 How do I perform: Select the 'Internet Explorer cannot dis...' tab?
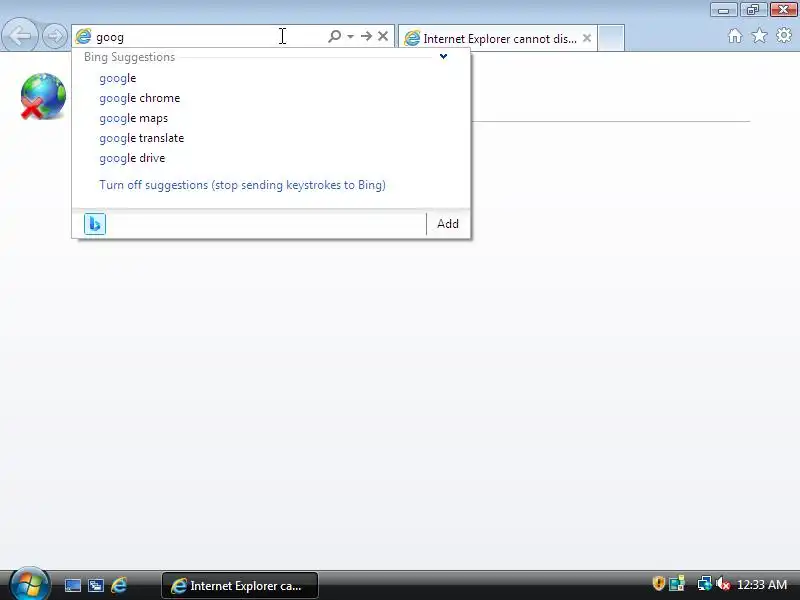497,38
